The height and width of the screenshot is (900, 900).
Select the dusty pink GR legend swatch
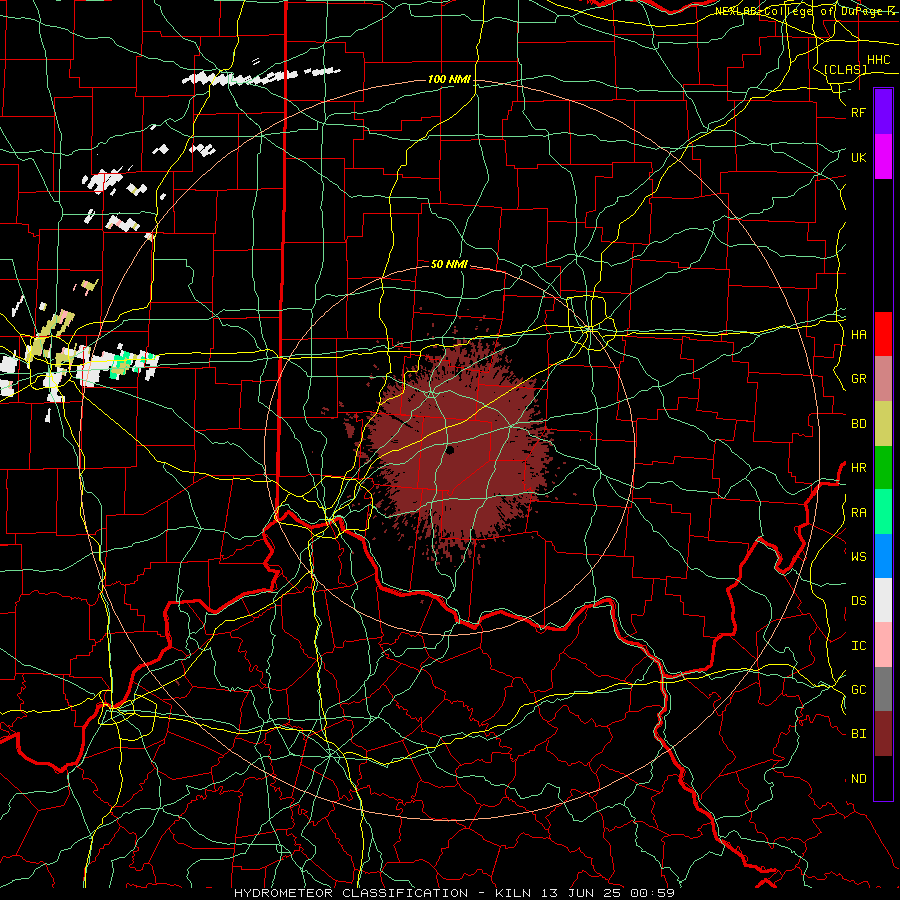[x=883, y=379]
